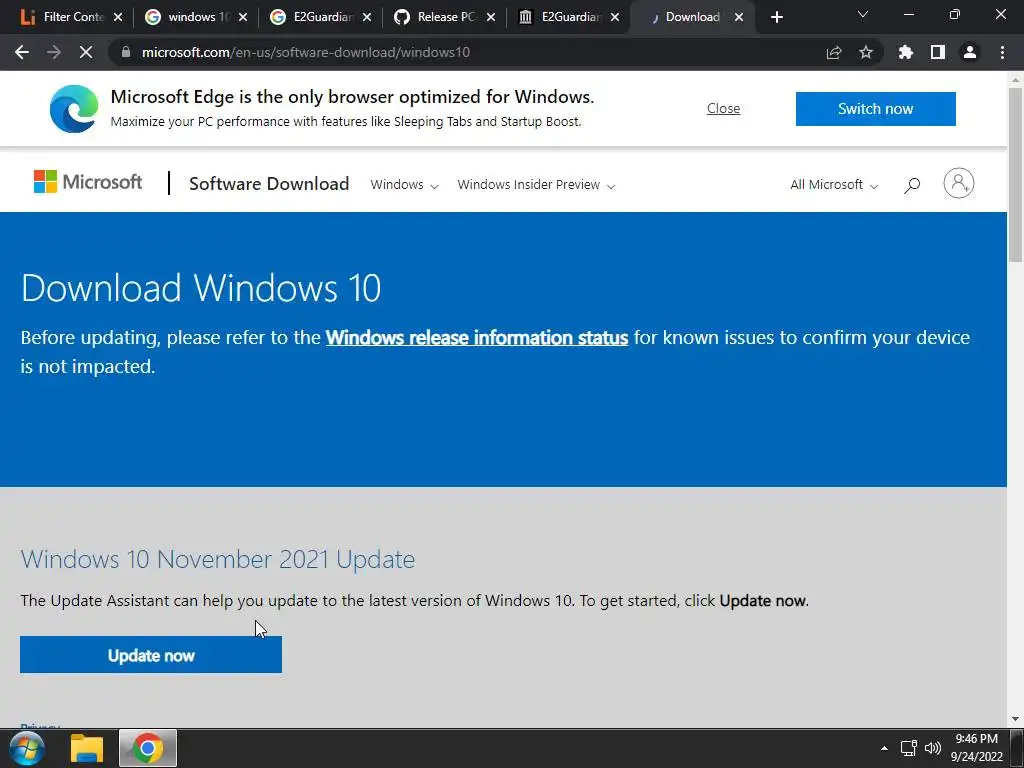
Task: Open the taskbar clock showing 9:46 PM
Action: 976,748
